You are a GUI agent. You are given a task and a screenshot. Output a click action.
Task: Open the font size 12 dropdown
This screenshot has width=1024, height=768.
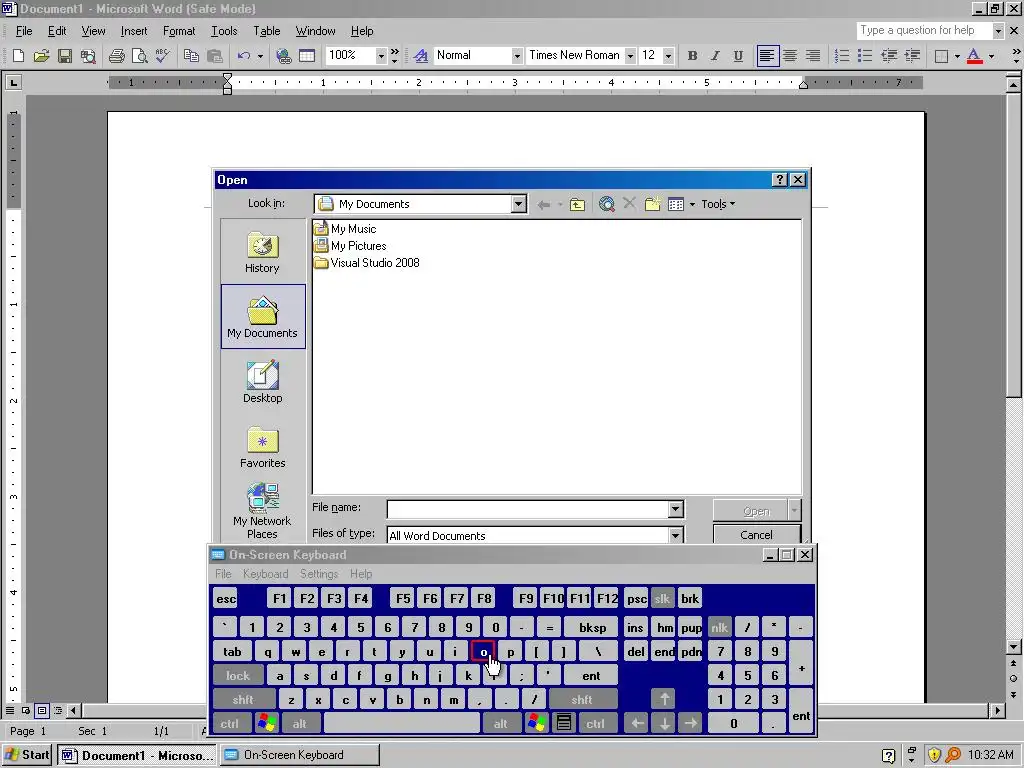(x=668, y=56)
